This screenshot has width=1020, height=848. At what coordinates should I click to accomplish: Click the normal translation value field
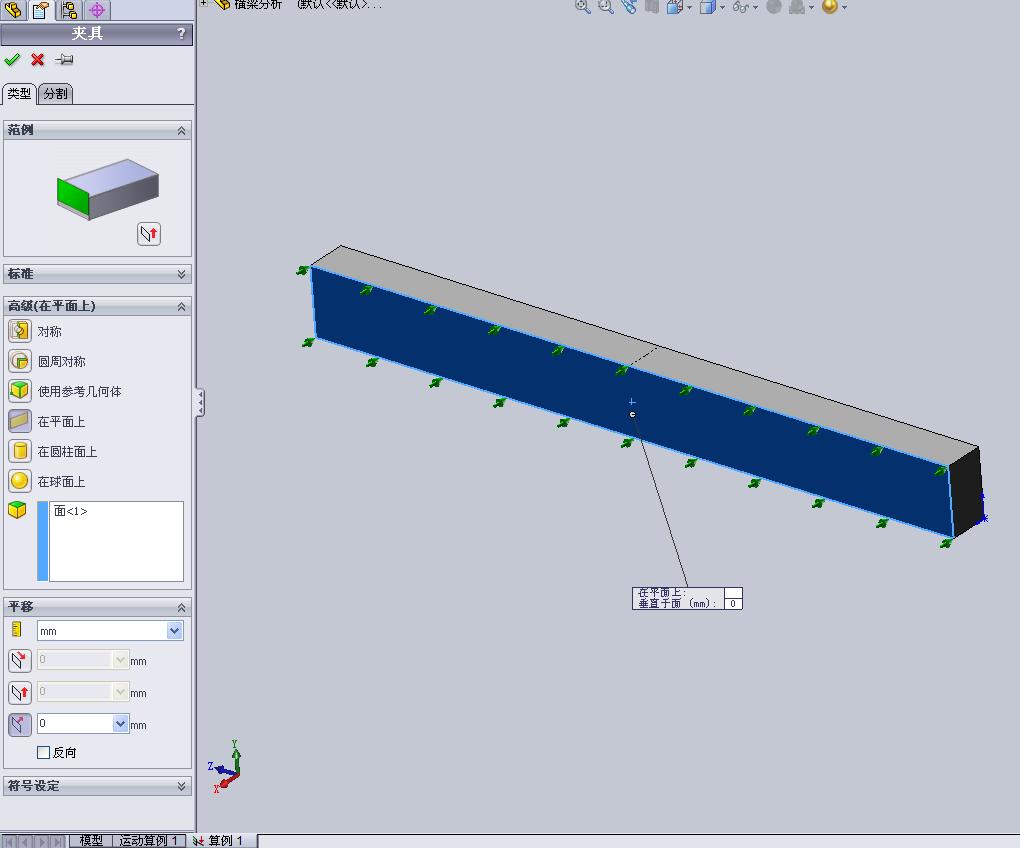pyautogui.click(x=75, y=723)
